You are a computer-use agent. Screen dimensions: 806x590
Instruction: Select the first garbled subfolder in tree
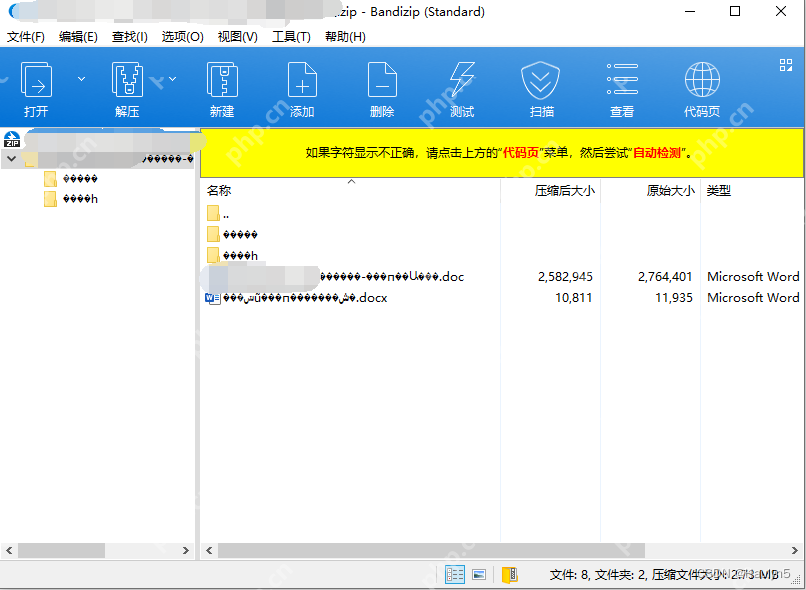coord(71,179)
